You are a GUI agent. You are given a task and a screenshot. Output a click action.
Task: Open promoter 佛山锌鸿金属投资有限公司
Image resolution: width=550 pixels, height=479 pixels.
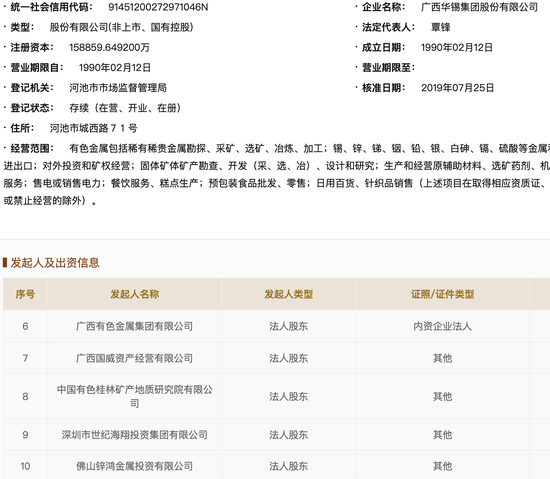pos(135,466)
